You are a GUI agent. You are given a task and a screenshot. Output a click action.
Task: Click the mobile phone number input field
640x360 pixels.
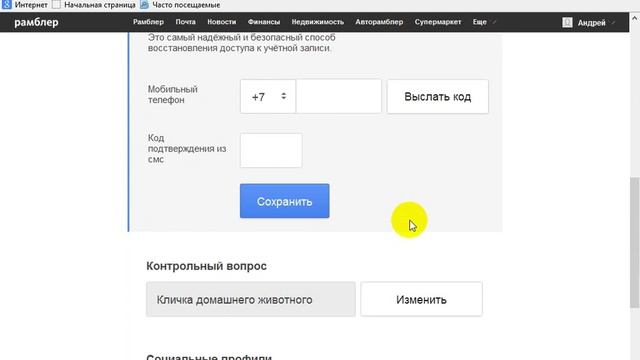click(339, 97)
